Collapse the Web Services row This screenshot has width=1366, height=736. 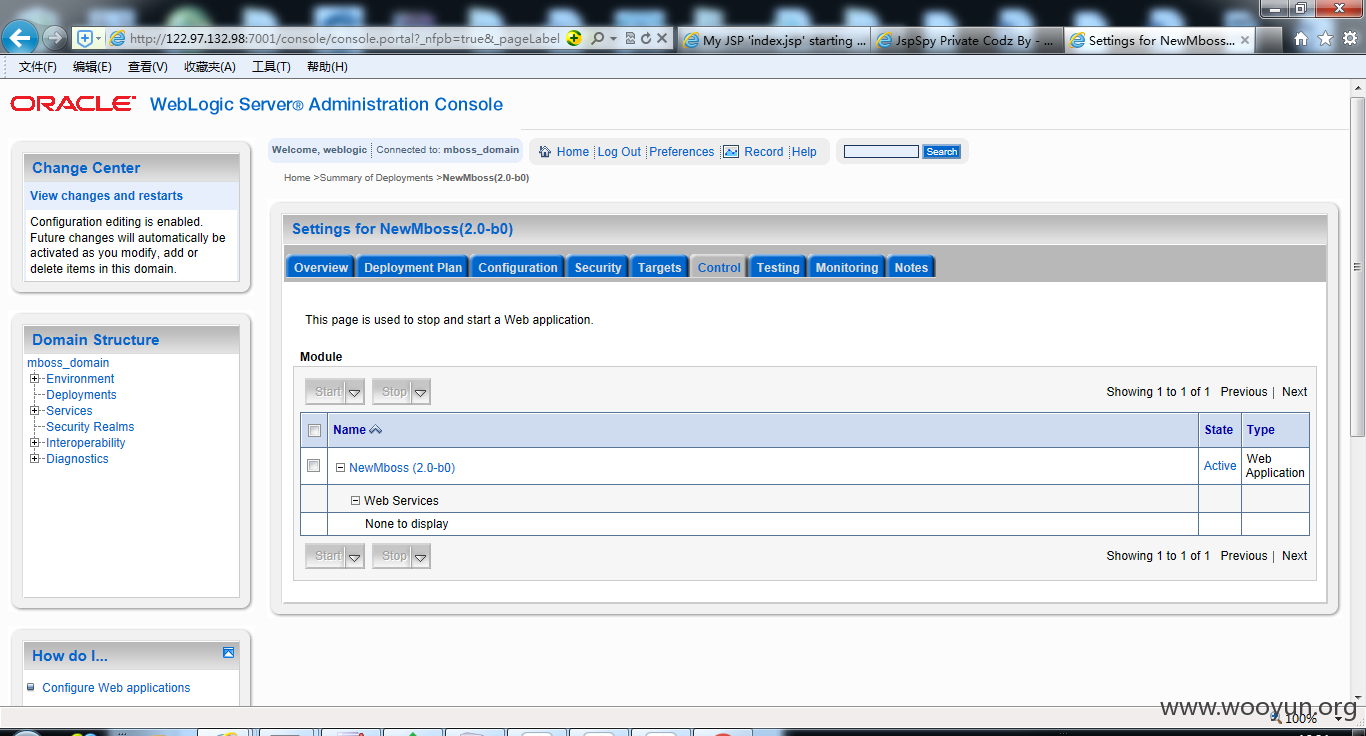(355, 501)
